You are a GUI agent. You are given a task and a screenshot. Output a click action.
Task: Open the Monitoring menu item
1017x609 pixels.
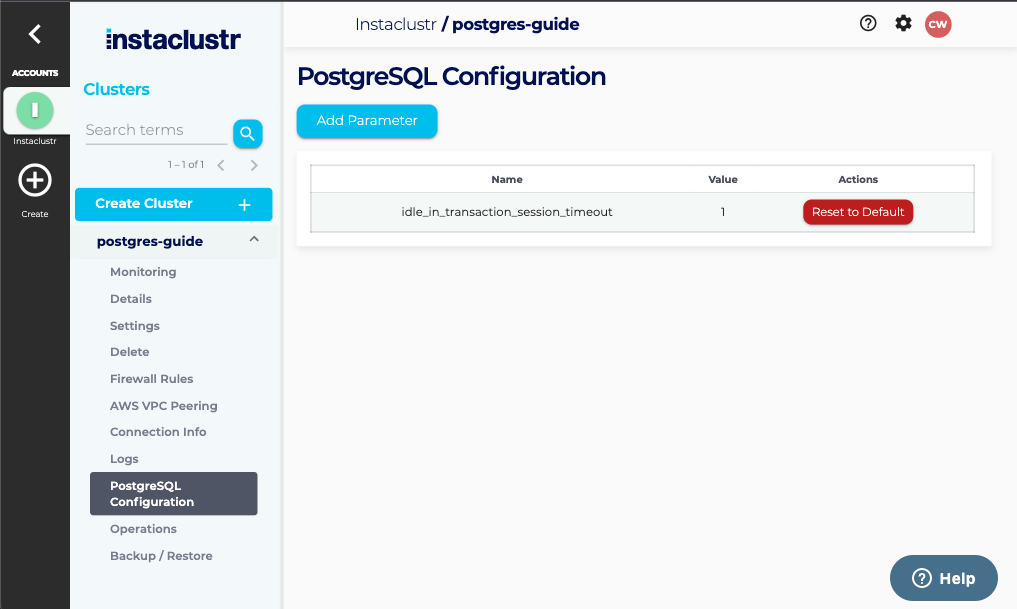[143, 272]
